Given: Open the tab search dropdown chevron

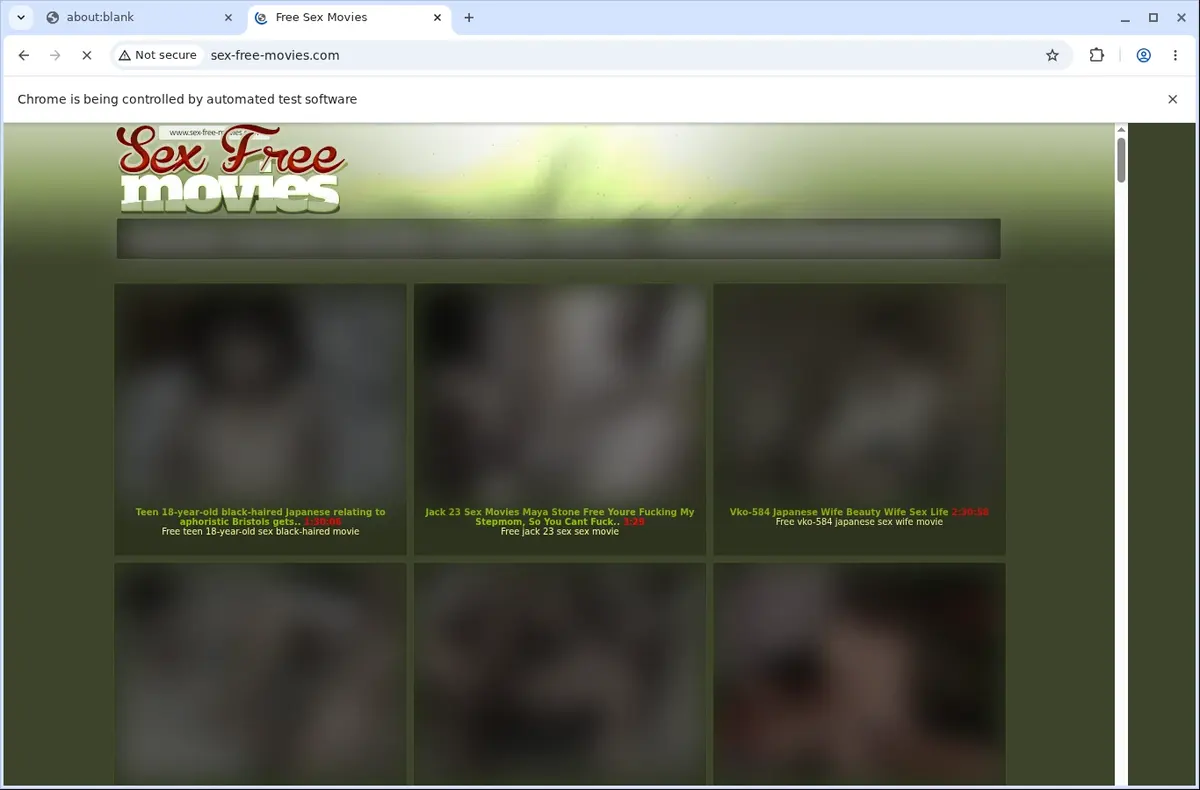Looking at the screenshot, I should pos(20,17).
